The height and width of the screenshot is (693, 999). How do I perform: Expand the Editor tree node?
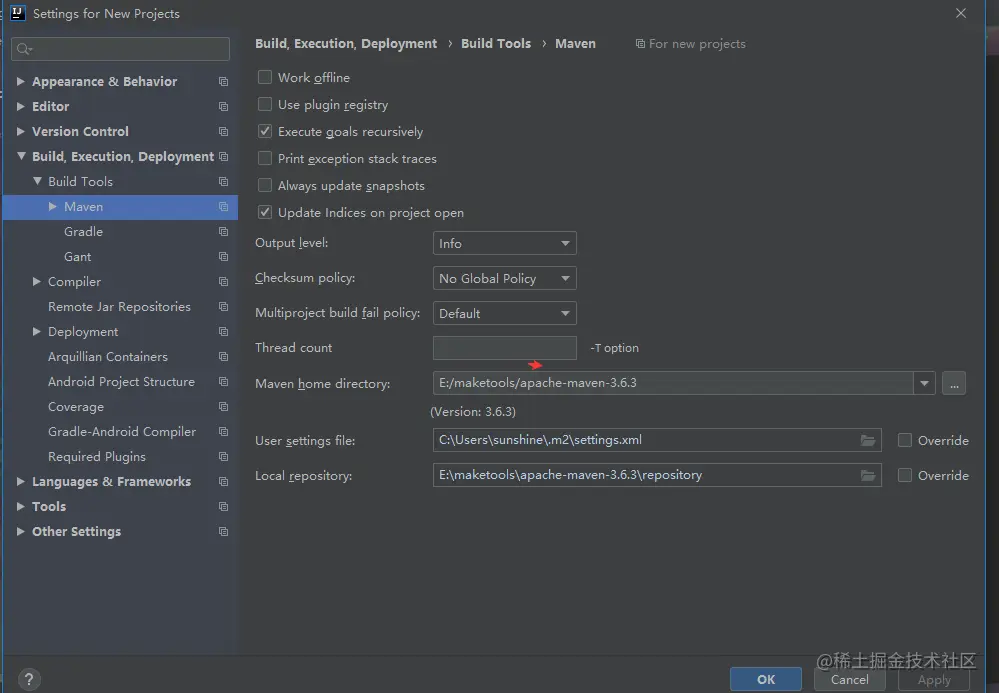[20, 106]
